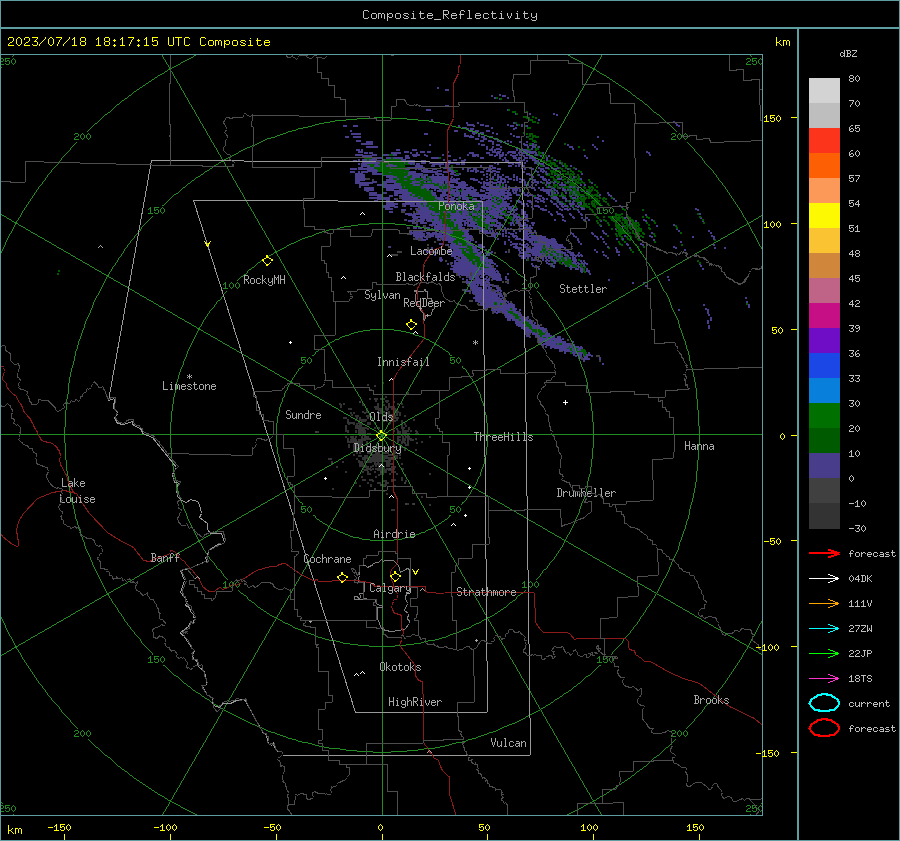Click the Airdrie city label

[394, 534]
